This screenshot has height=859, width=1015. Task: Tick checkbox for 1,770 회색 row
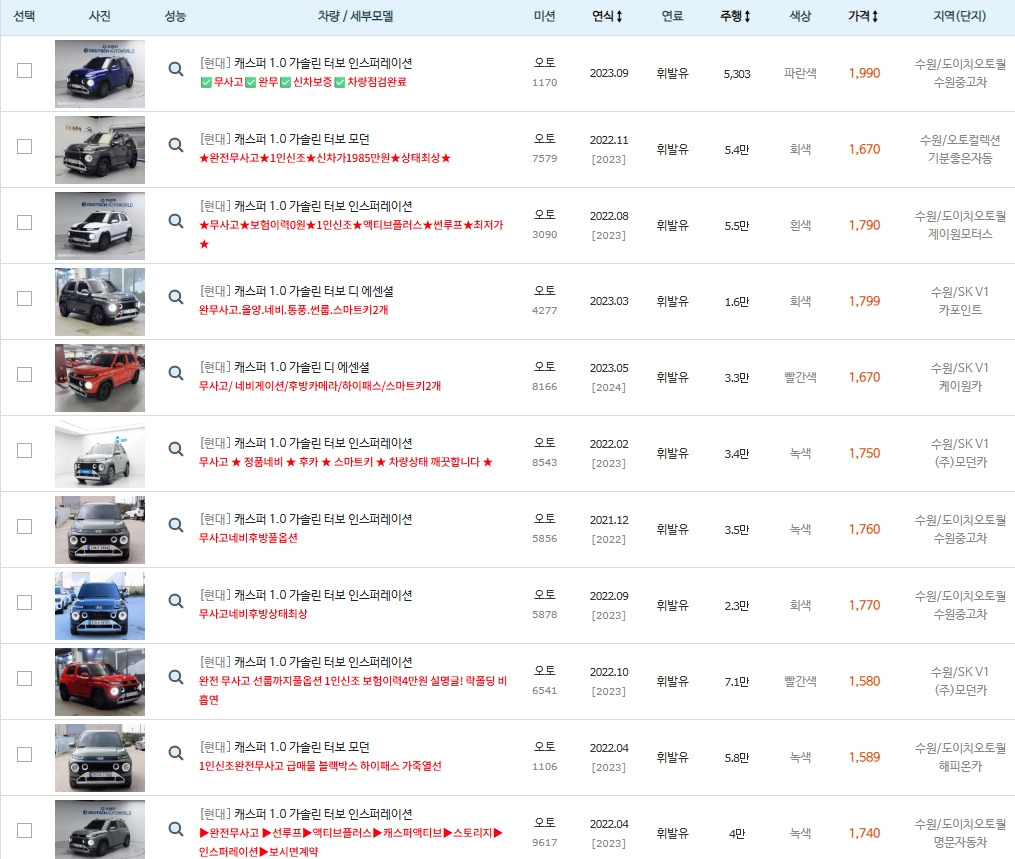pos(25,603)
